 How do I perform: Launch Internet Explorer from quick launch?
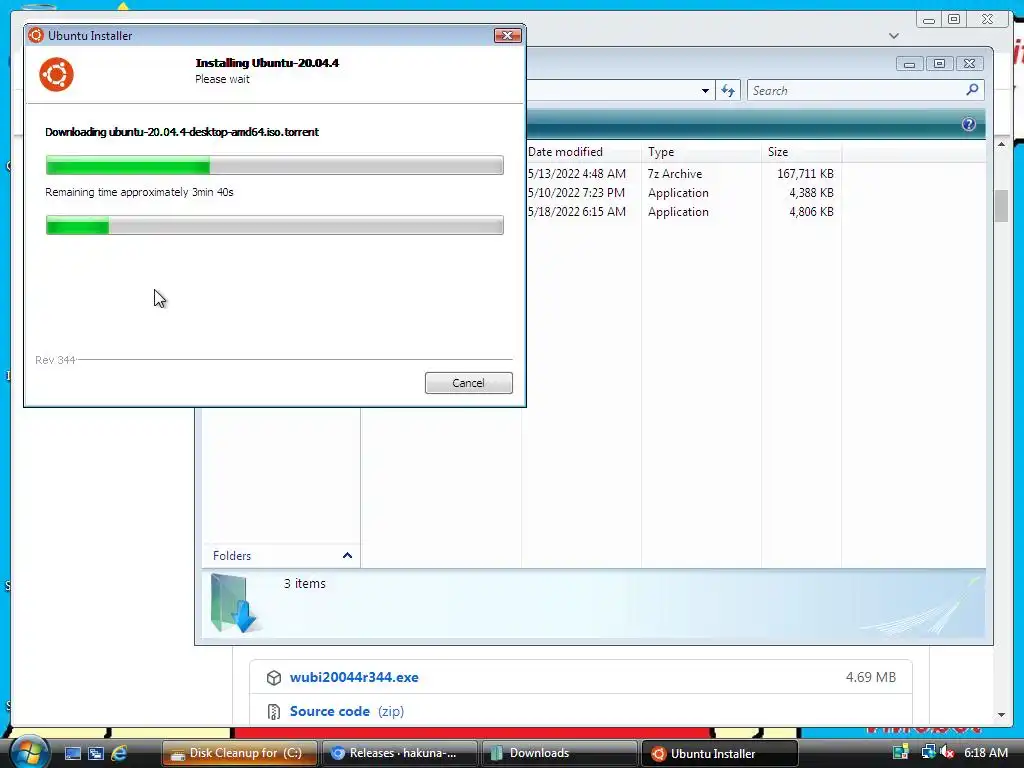click(119, 753)
